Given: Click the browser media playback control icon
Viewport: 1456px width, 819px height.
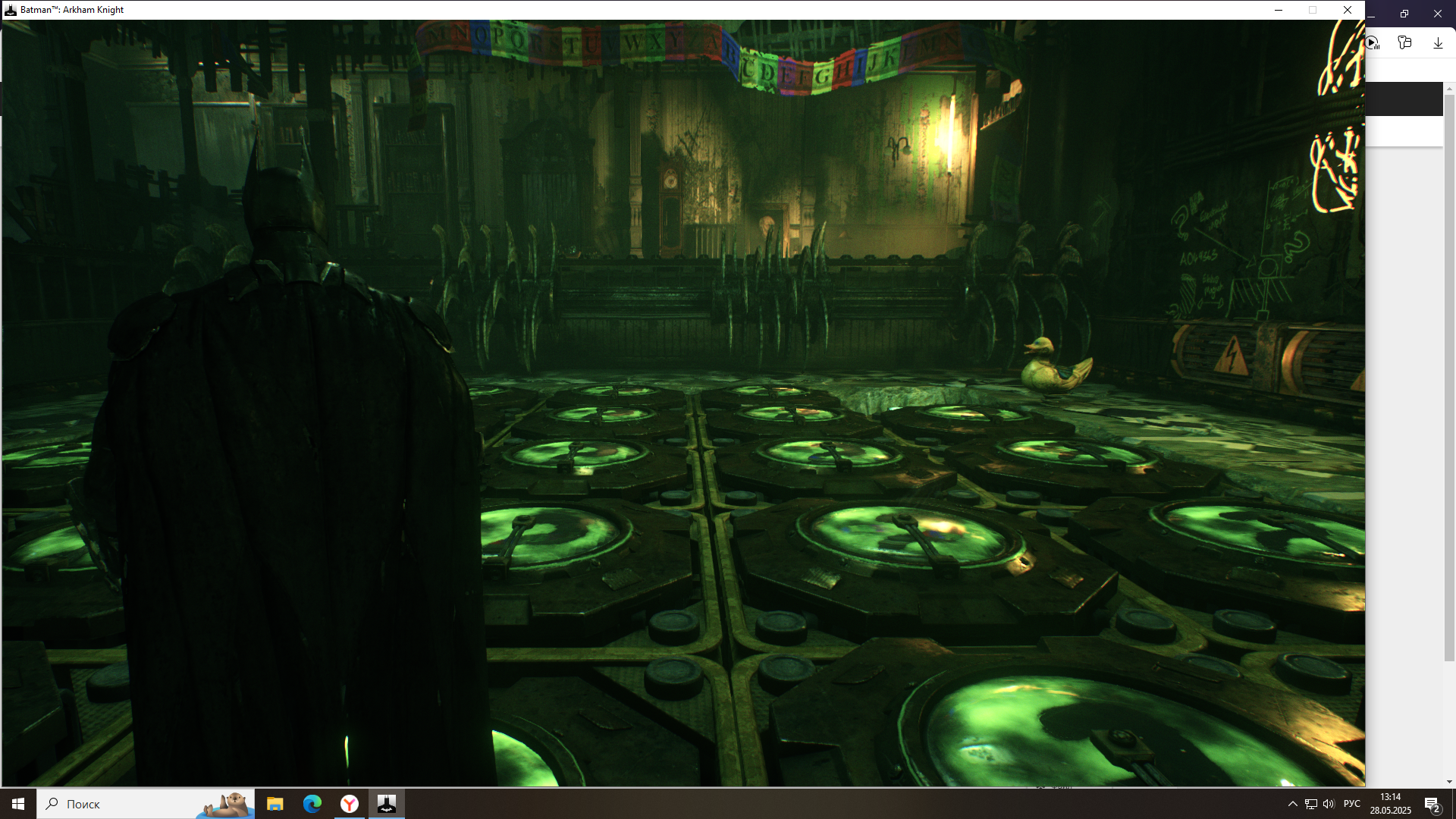Looking at the screenshot, I should [x=1373, y=43].
